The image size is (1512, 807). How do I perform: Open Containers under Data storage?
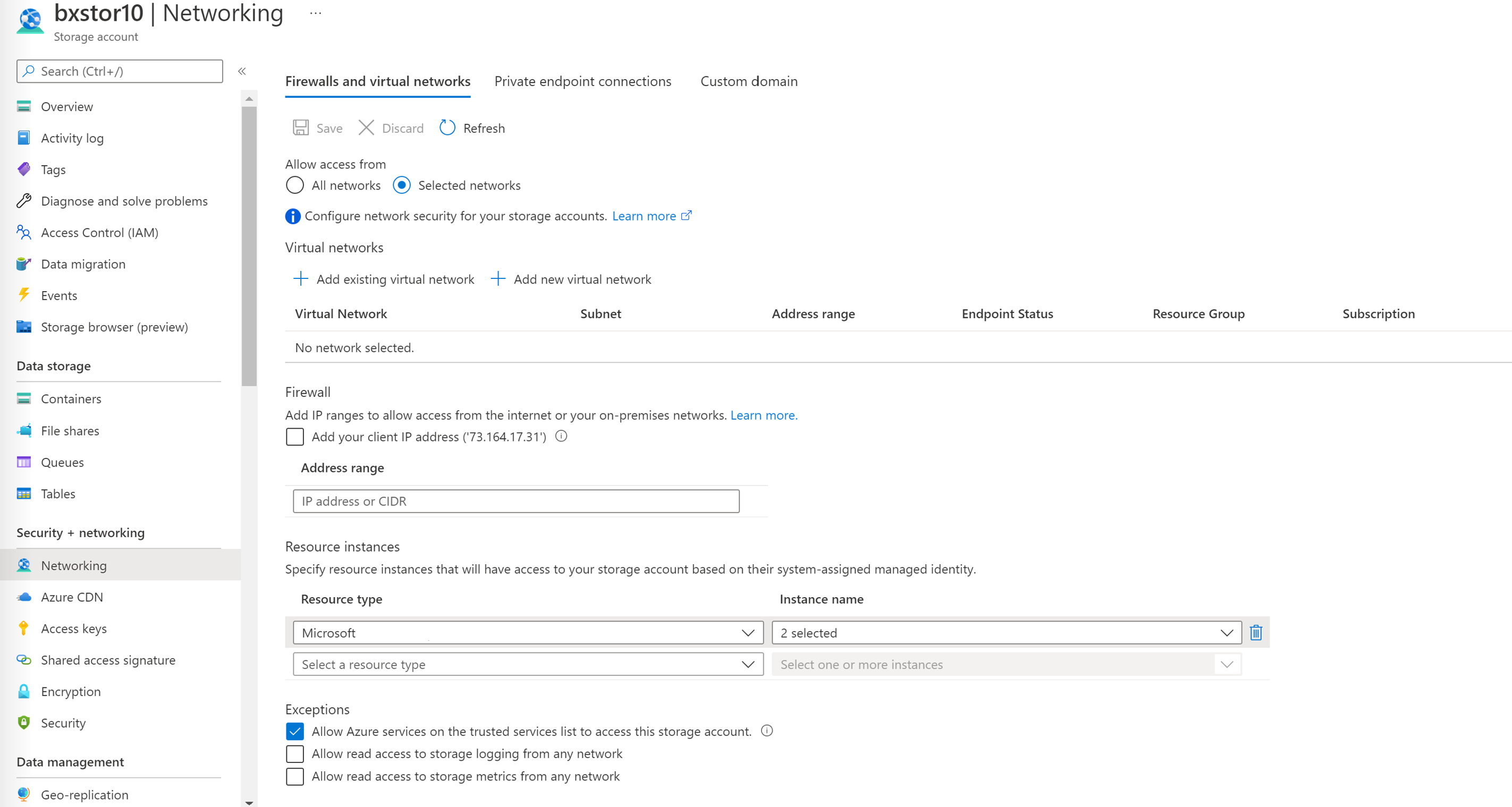coord(71,398)
